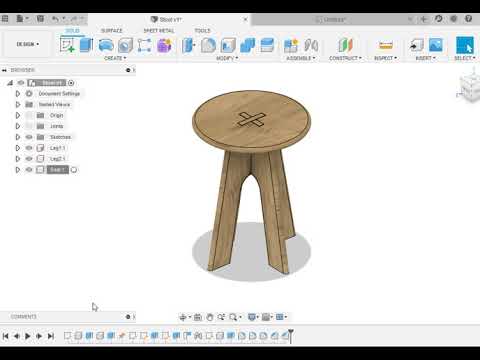Click the Undo arrow

pyautogui.click(x=55, y=19)
